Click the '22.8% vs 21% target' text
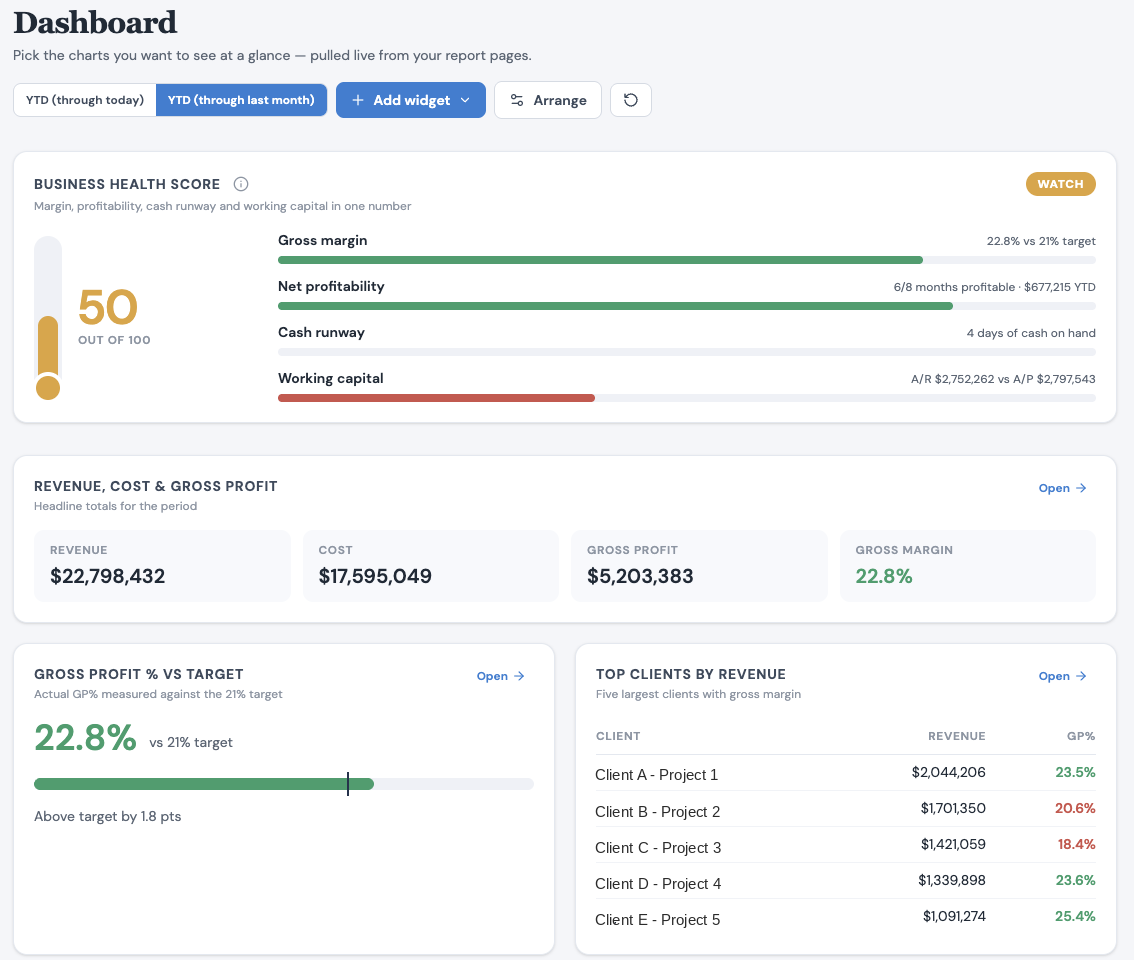 pyautogui.click(x=1041, y=241)
